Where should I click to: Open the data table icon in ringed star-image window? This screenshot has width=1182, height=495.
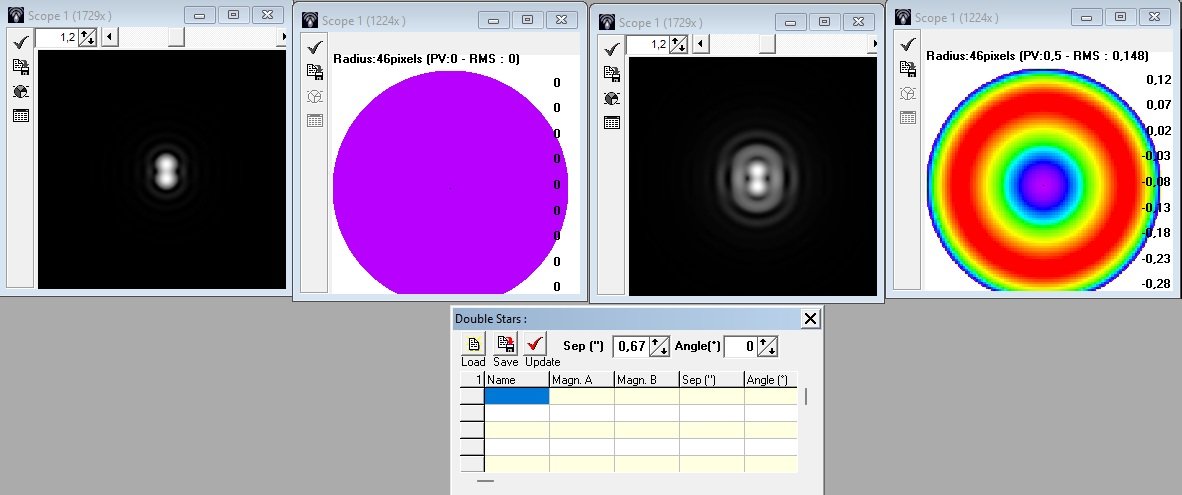(x=612, y=122)
